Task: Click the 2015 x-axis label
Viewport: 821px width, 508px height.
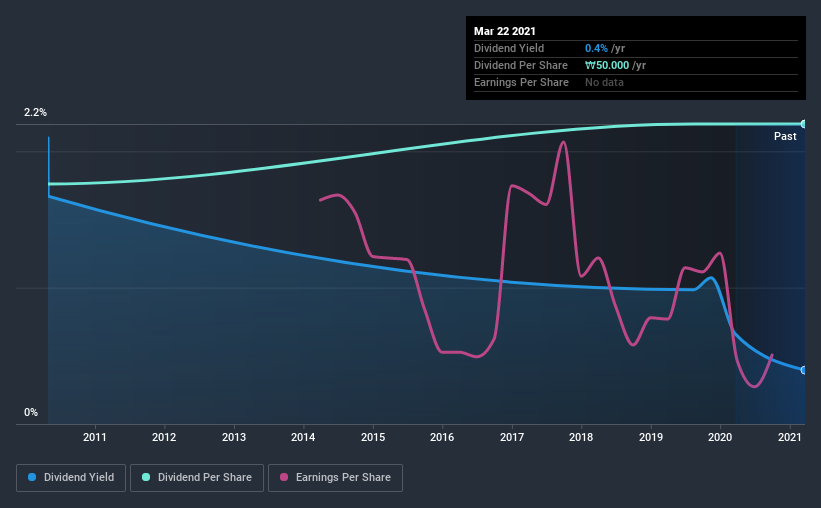Action: point(373,437)
